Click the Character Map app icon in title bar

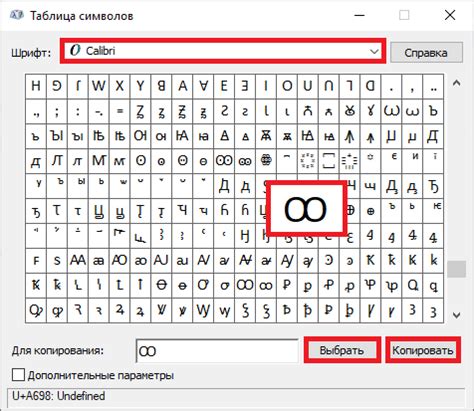[16, 15]
